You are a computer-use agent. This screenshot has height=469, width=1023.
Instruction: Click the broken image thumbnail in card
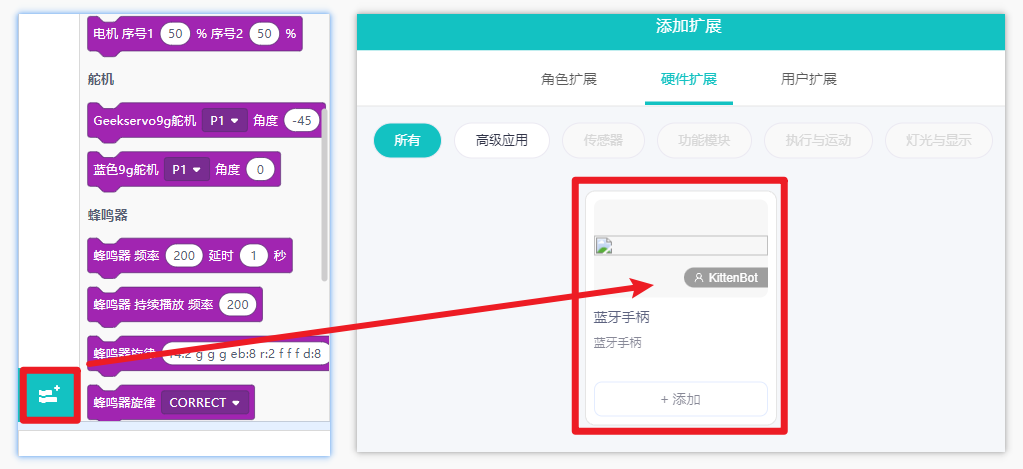tap(680, 245)
